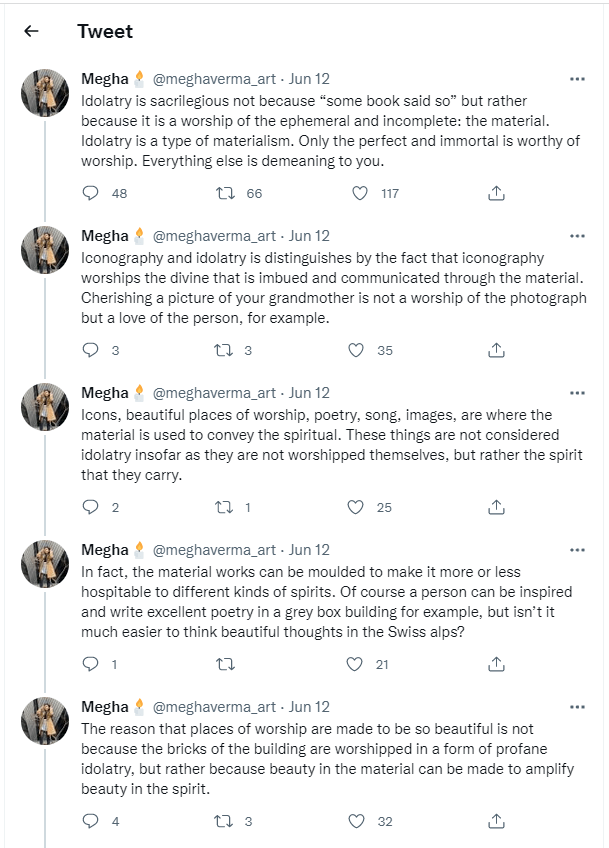
Task: Like the tweet with 25 likes
Action: tap(356, 507)
